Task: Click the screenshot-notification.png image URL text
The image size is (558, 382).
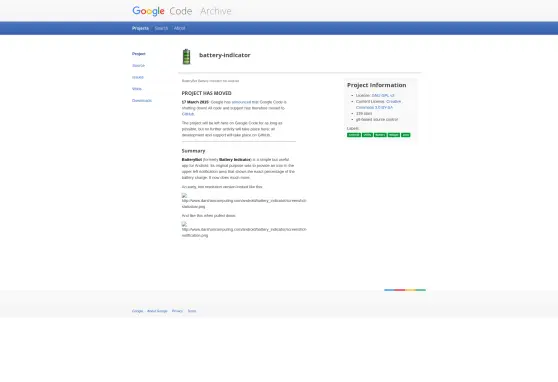Action: coord(244,232)
